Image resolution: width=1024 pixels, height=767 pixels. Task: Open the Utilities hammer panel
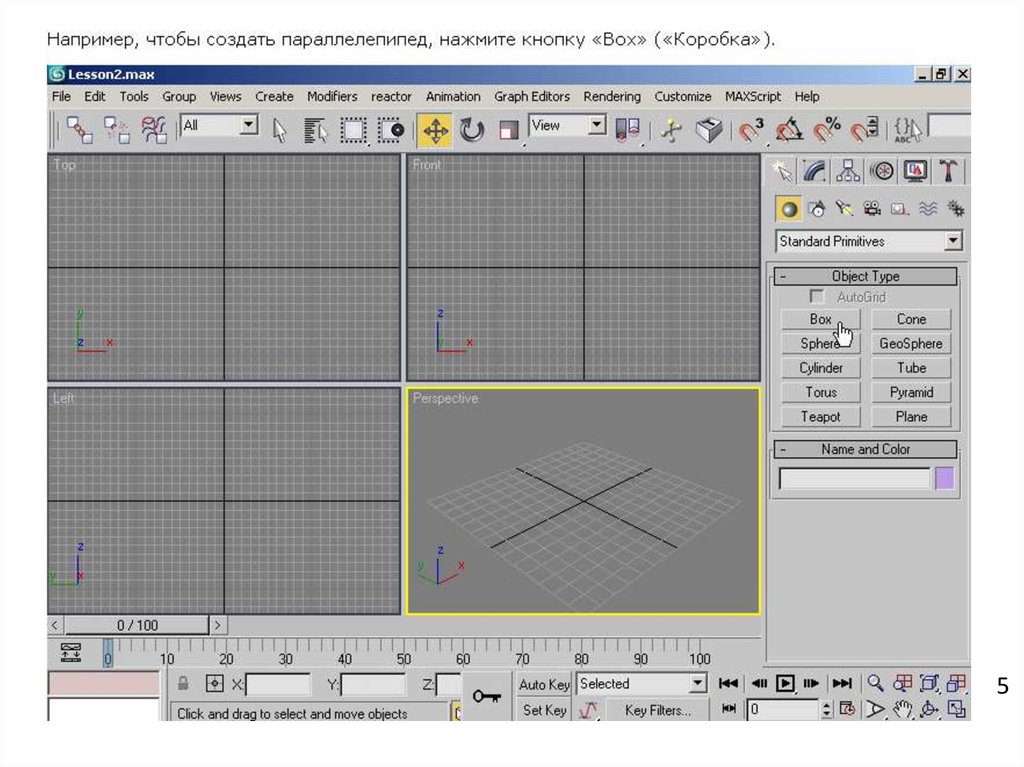(x=948, y=171)
